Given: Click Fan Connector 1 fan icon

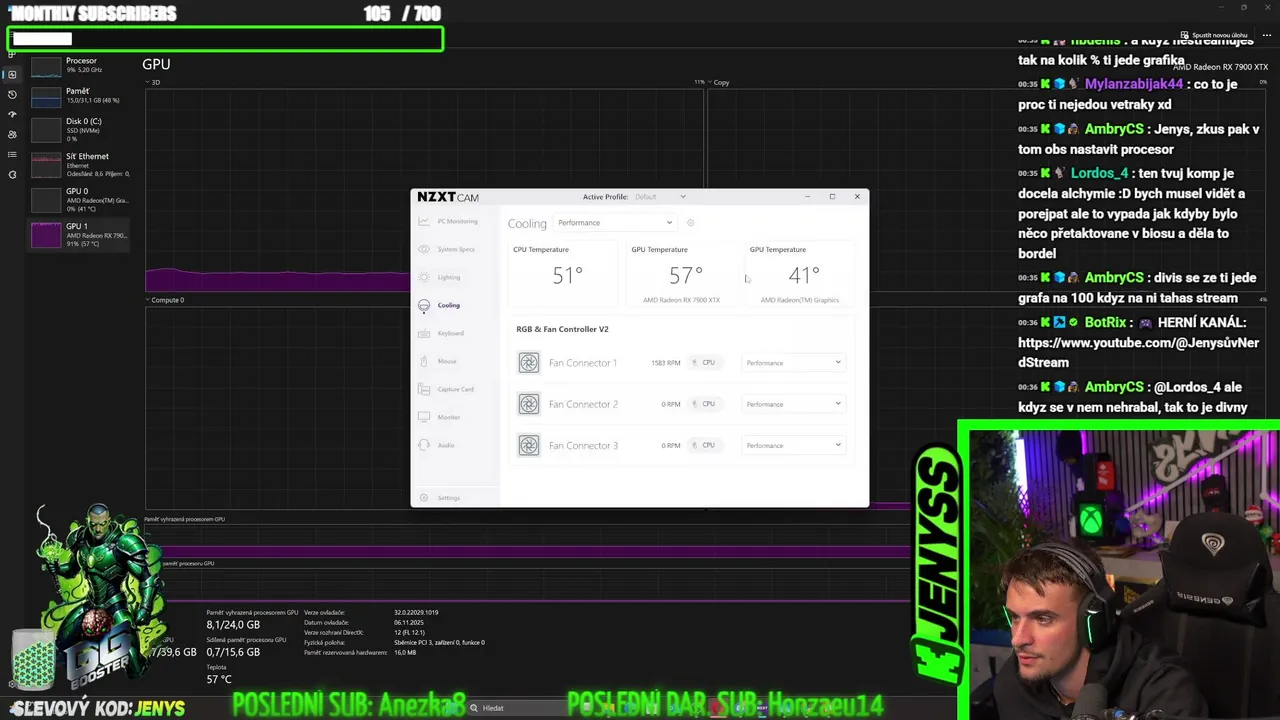Looking at the screenshot, I should 528,363.
